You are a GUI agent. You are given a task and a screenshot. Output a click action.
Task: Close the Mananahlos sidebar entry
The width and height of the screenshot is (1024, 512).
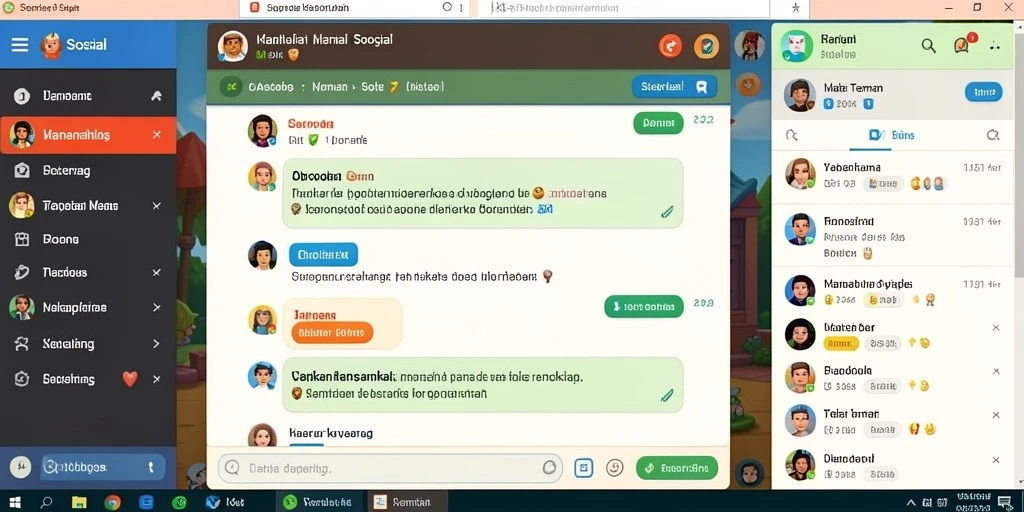click(157, 135)
